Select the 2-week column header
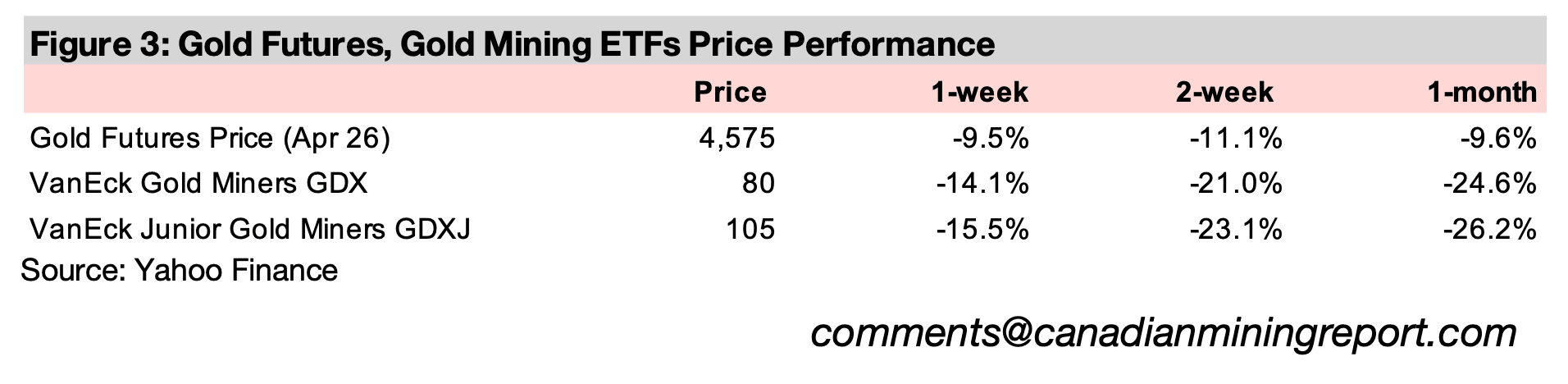This screenshot has width=1568, height=384. coord(1224,92)
